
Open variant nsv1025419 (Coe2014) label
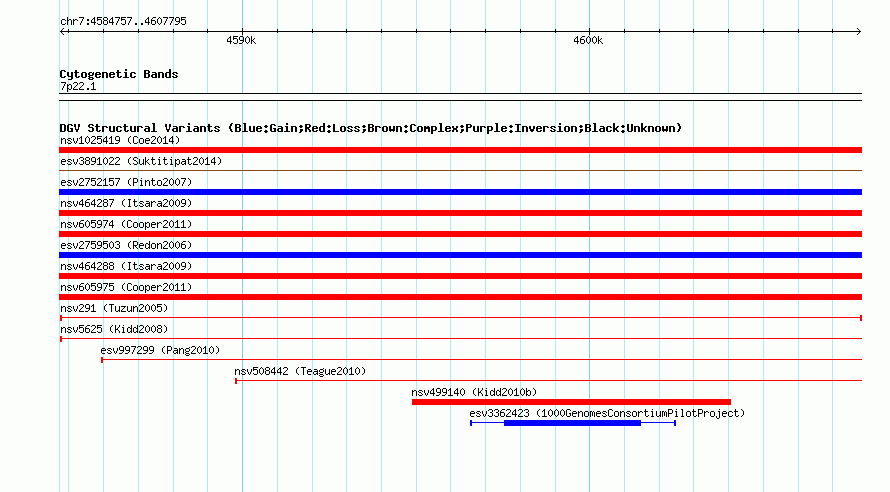(120, 140)
